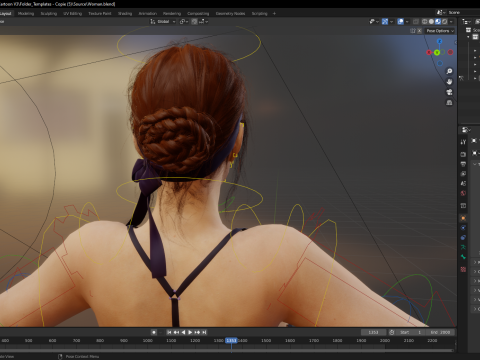Switch to UV Editing workspace tab

[x=73, y=14]
